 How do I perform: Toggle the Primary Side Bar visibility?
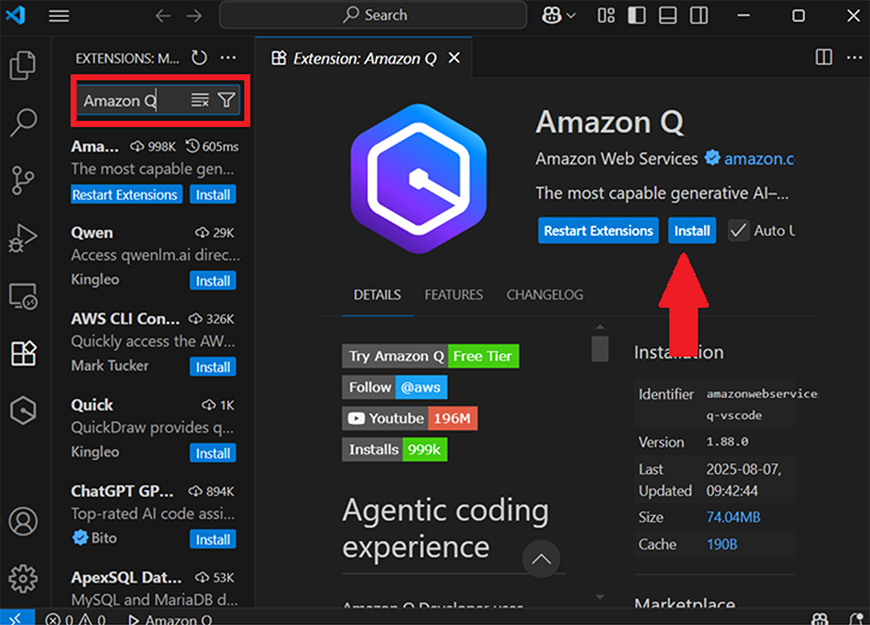coord(636,15)
